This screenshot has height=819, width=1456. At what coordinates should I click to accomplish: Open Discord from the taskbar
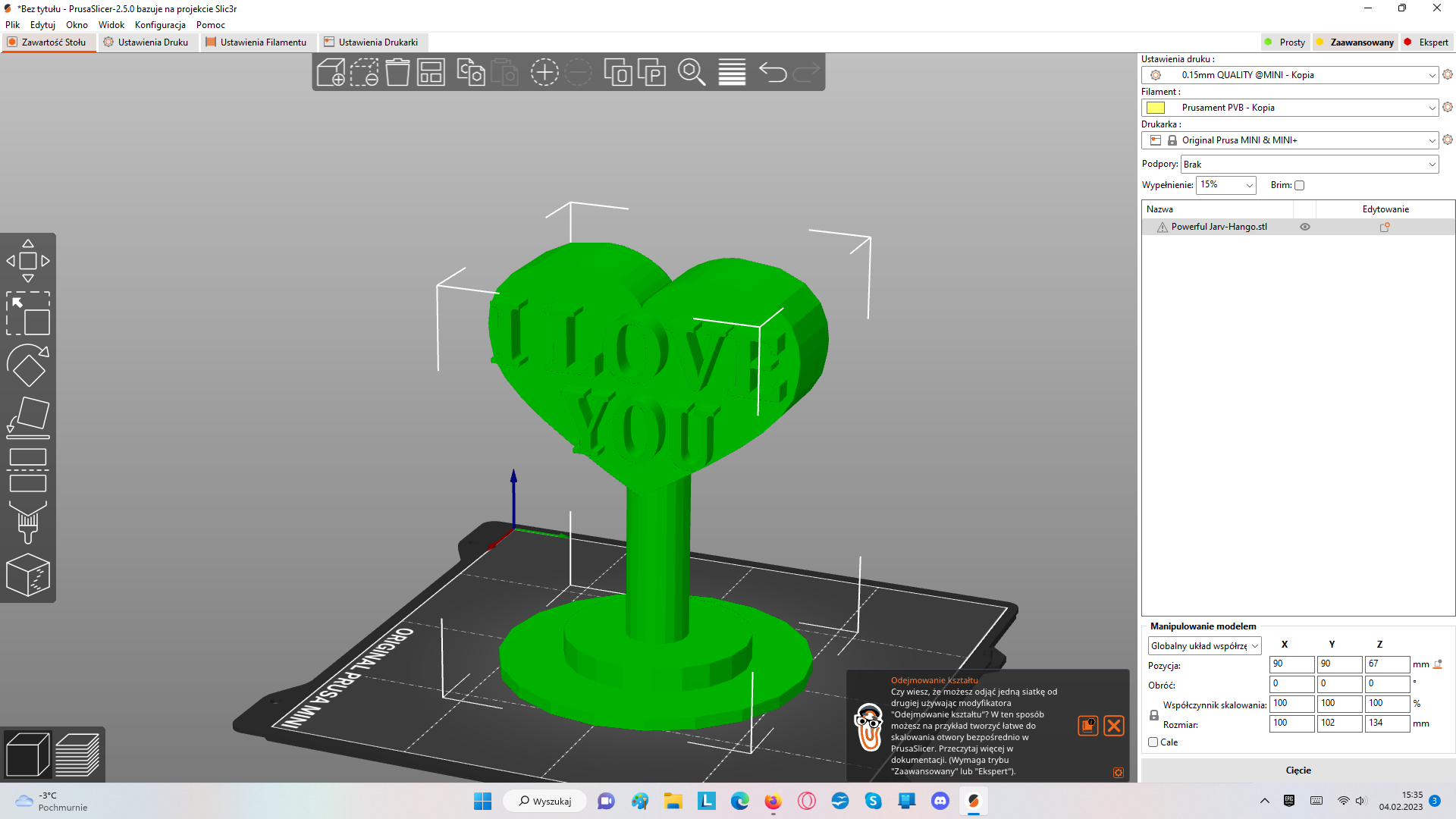point(940,801)
